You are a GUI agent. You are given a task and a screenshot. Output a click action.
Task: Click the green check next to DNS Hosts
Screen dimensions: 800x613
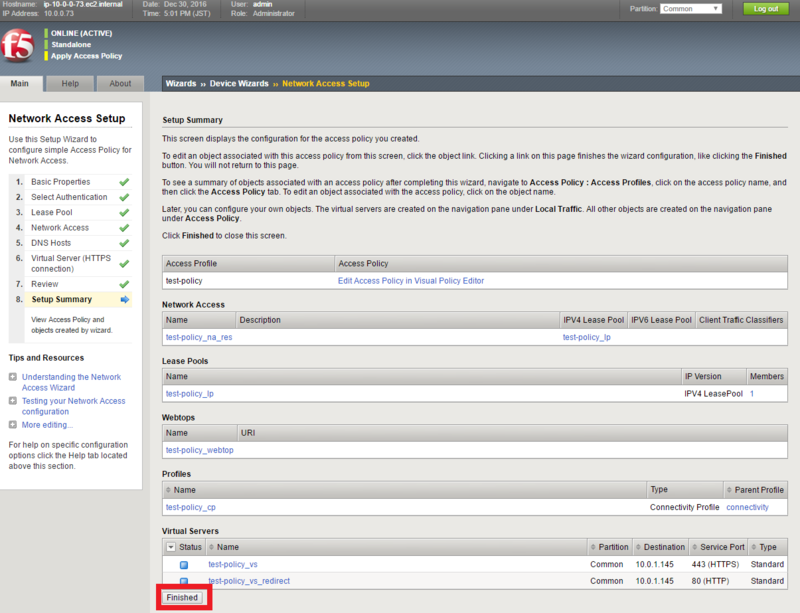(124, 243)
